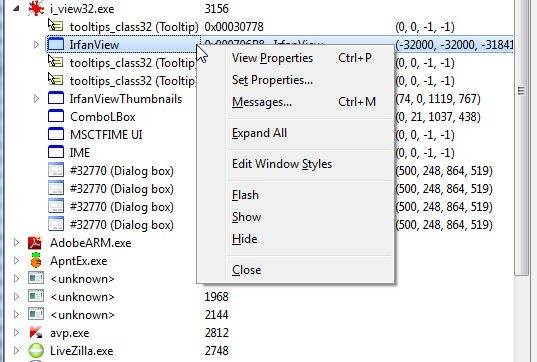Click the vertical scrollbar thumb
This screenshot has width=537, height=362.
[521, 137]
